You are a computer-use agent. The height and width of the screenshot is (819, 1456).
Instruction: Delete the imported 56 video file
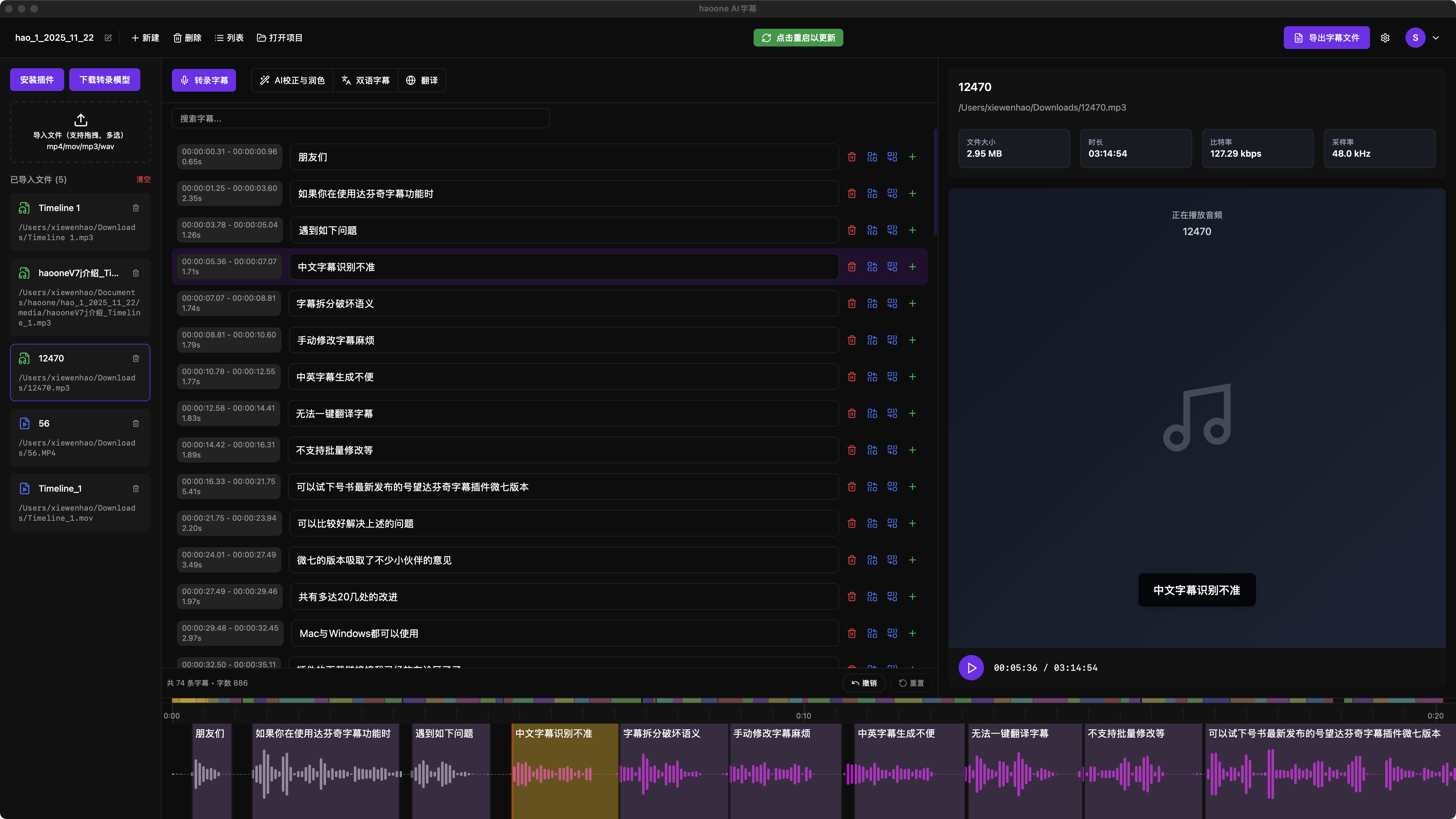point(136,423)
